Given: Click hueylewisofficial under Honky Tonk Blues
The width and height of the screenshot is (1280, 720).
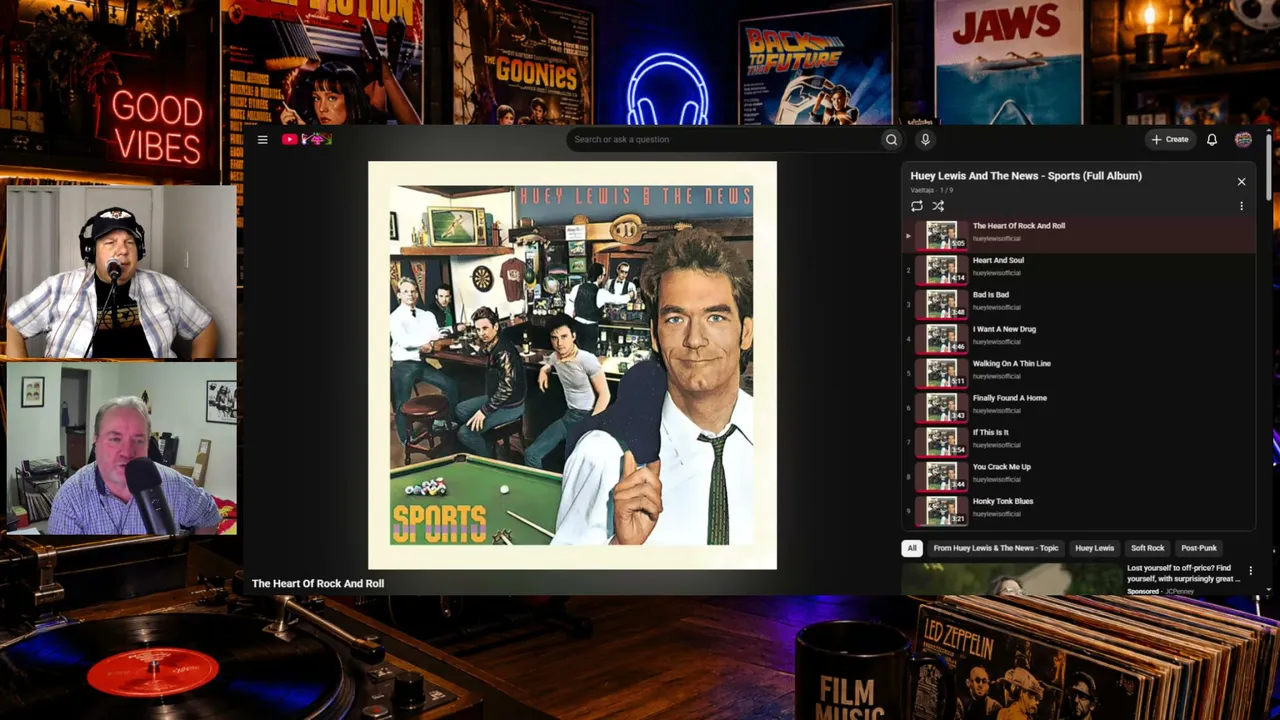Looking at the screenshot, I should (997, 514).
